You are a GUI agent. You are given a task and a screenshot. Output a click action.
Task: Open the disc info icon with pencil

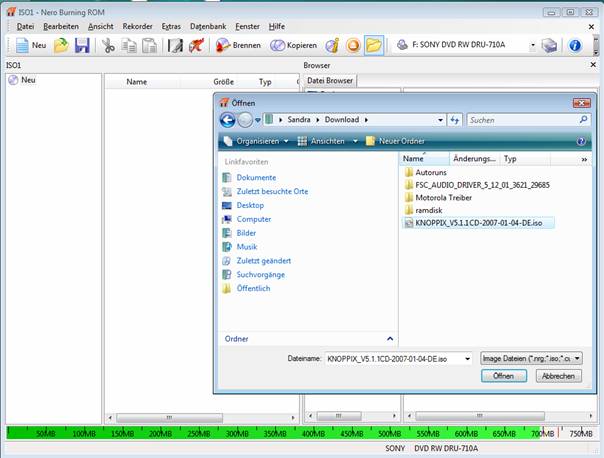332,45
